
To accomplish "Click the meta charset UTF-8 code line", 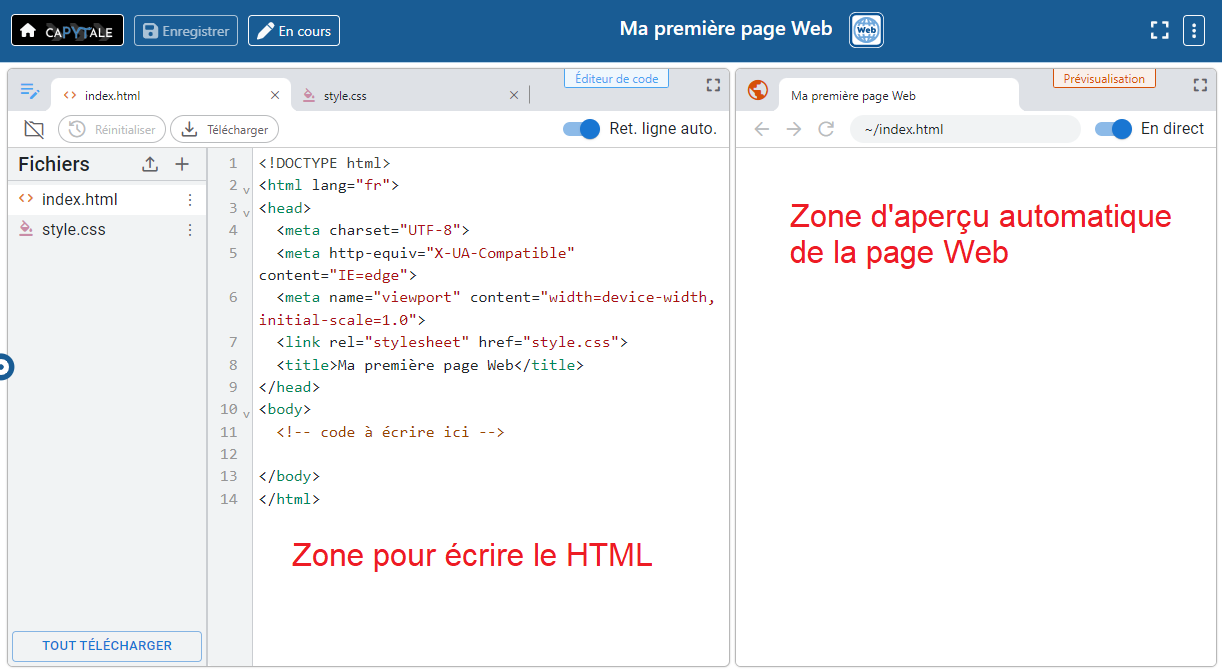I will click(x=373, y=230).
